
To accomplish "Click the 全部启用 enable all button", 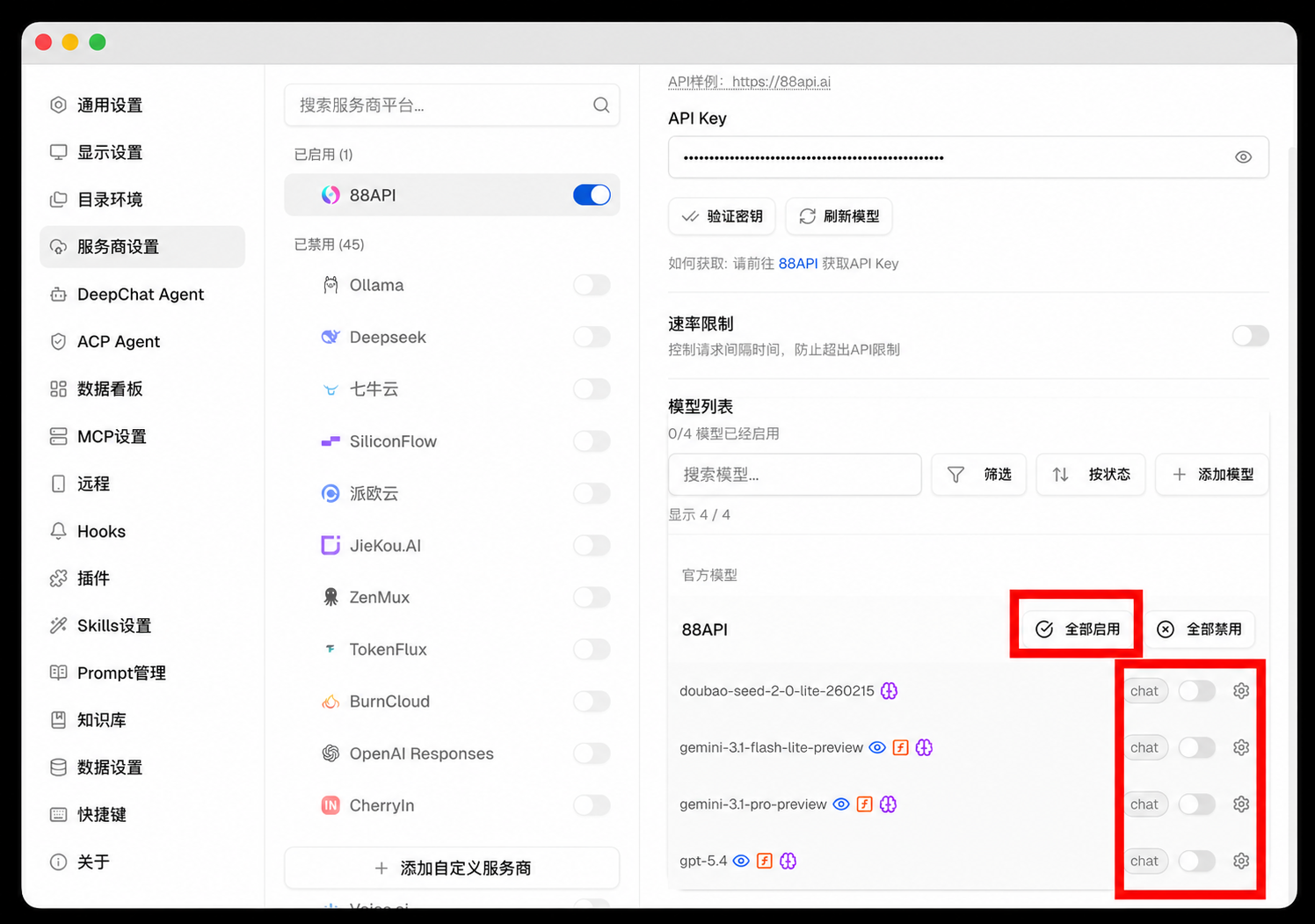I will [x=1078, y=629].
